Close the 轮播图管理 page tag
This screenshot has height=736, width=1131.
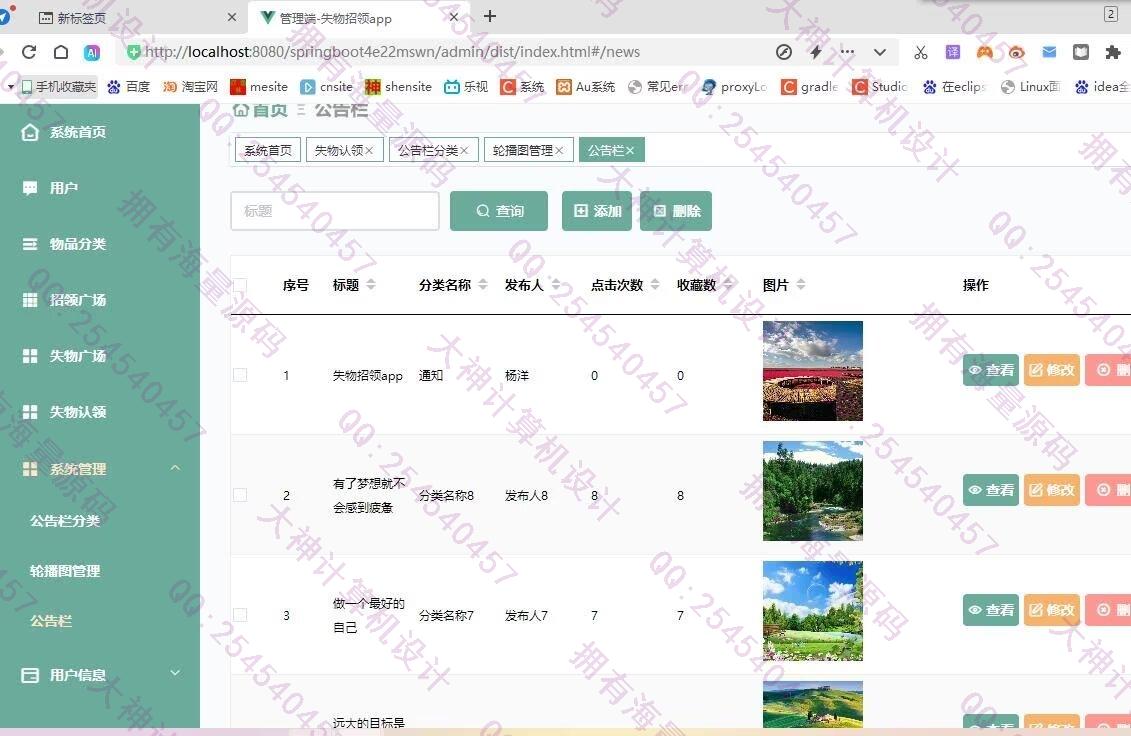[x=559, y=150]
